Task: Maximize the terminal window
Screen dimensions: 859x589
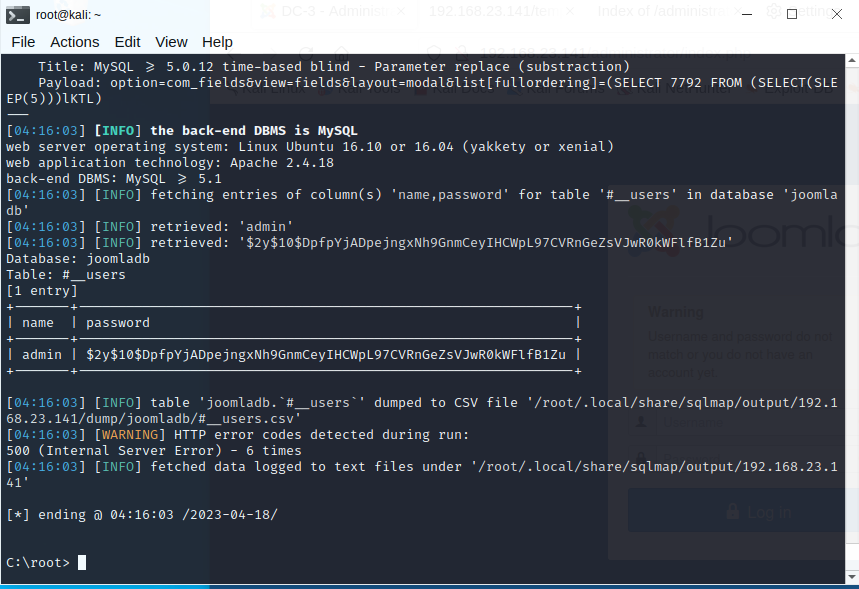Action: coord(792,14)
